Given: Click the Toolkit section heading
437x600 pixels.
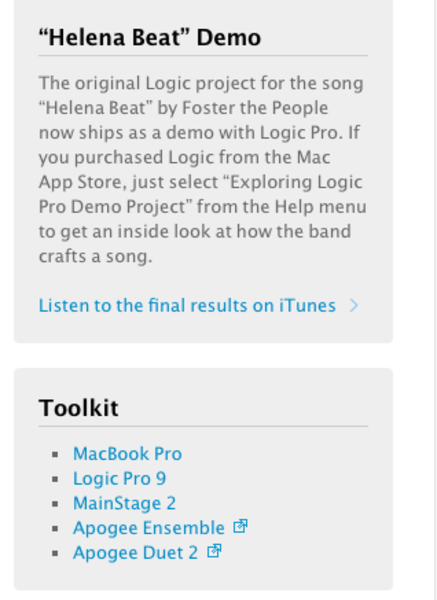Looking at the screenshot, I should pos(78,408).
